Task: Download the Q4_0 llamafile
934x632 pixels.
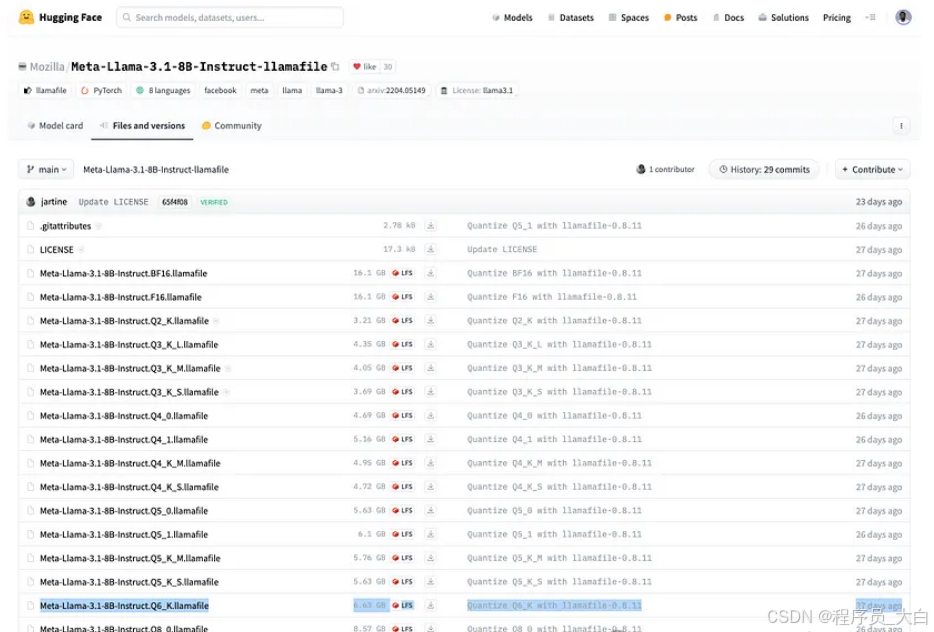Action: click(x=430, y=416)
